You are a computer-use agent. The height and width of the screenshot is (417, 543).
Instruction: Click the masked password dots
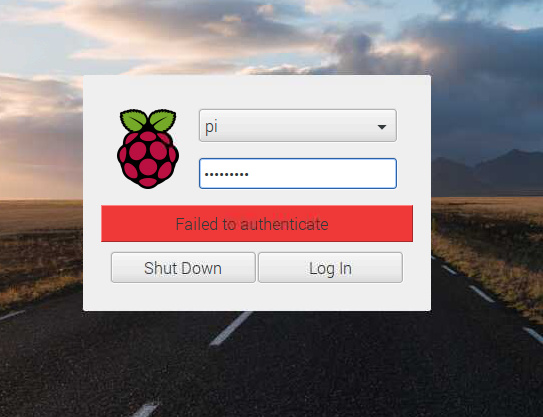[226, 174]
